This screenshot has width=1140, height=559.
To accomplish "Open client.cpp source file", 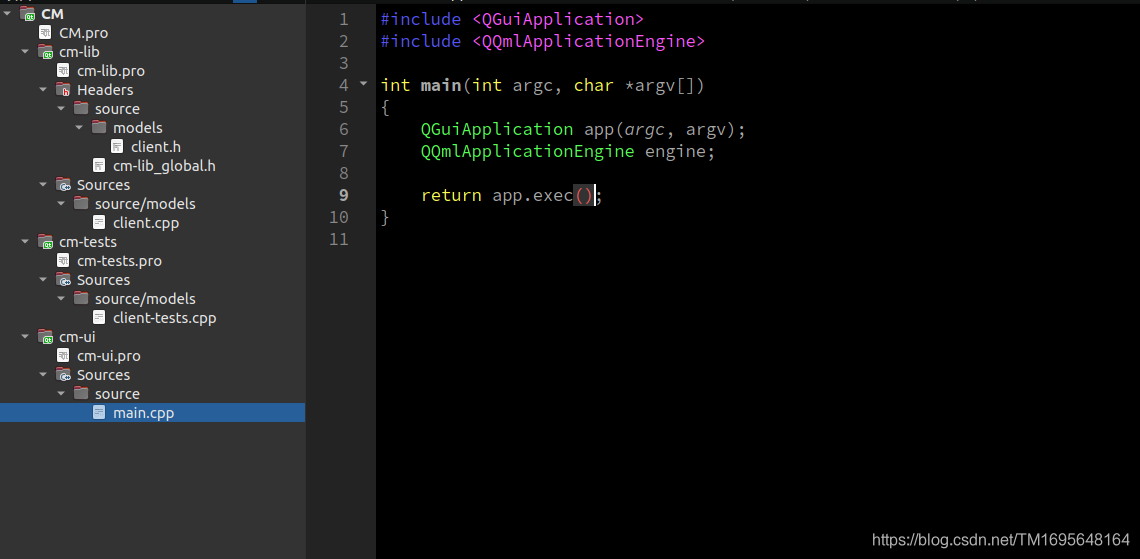I will click(x=146, y=222).
